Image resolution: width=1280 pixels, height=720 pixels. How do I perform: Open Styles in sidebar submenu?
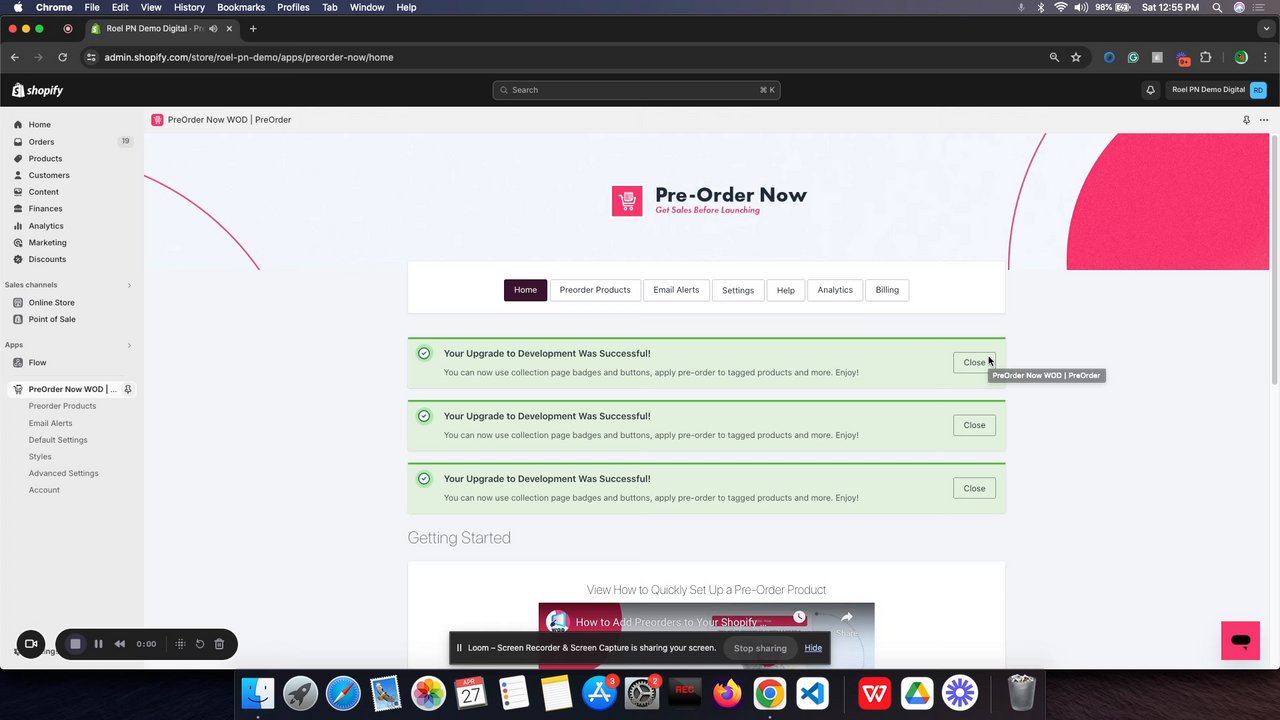[40, 457]
